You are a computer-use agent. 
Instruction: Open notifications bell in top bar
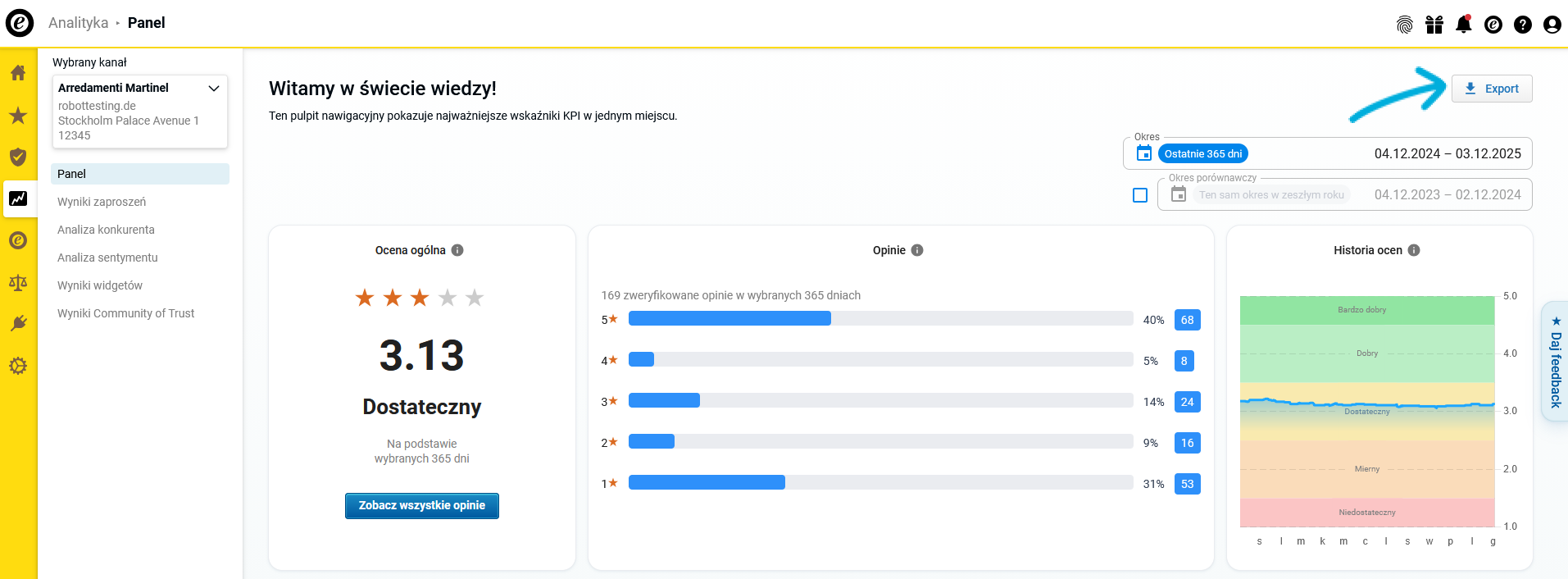[x=1463, y=25]
